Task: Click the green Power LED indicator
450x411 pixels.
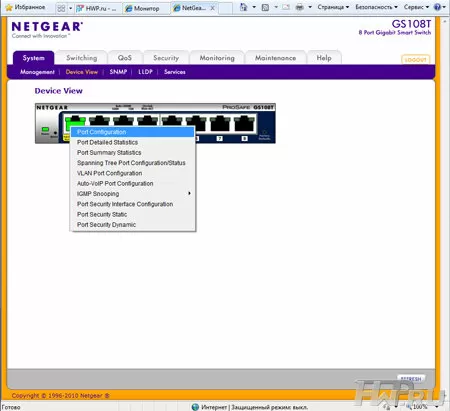Action: tap(45, 129)
